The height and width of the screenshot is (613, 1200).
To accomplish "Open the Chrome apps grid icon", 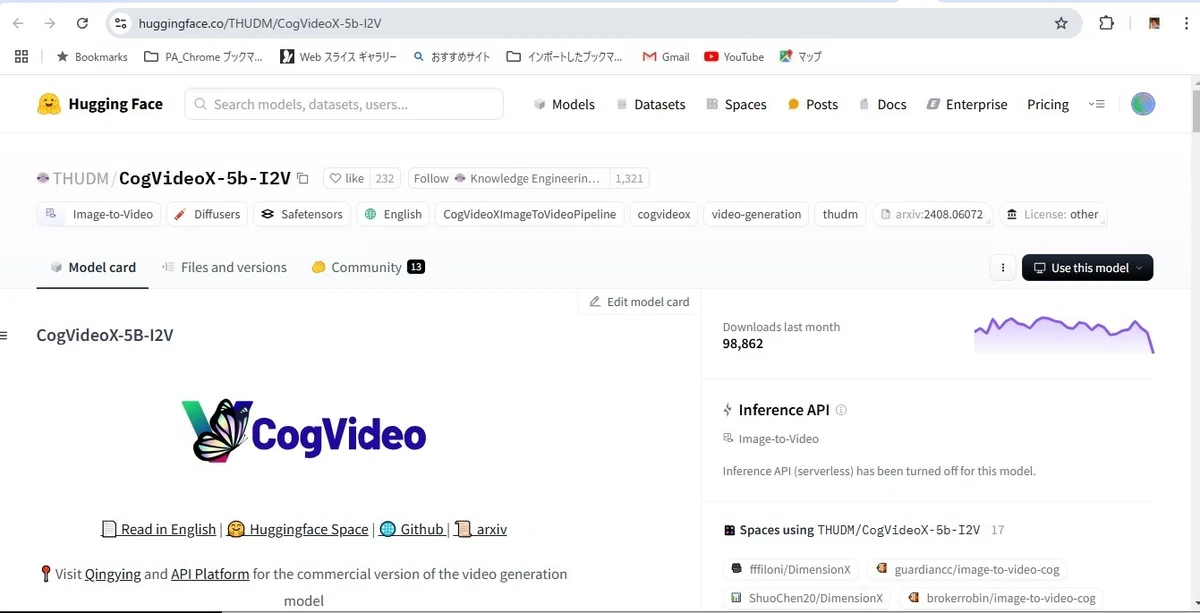I will click(x=21, y=57).
